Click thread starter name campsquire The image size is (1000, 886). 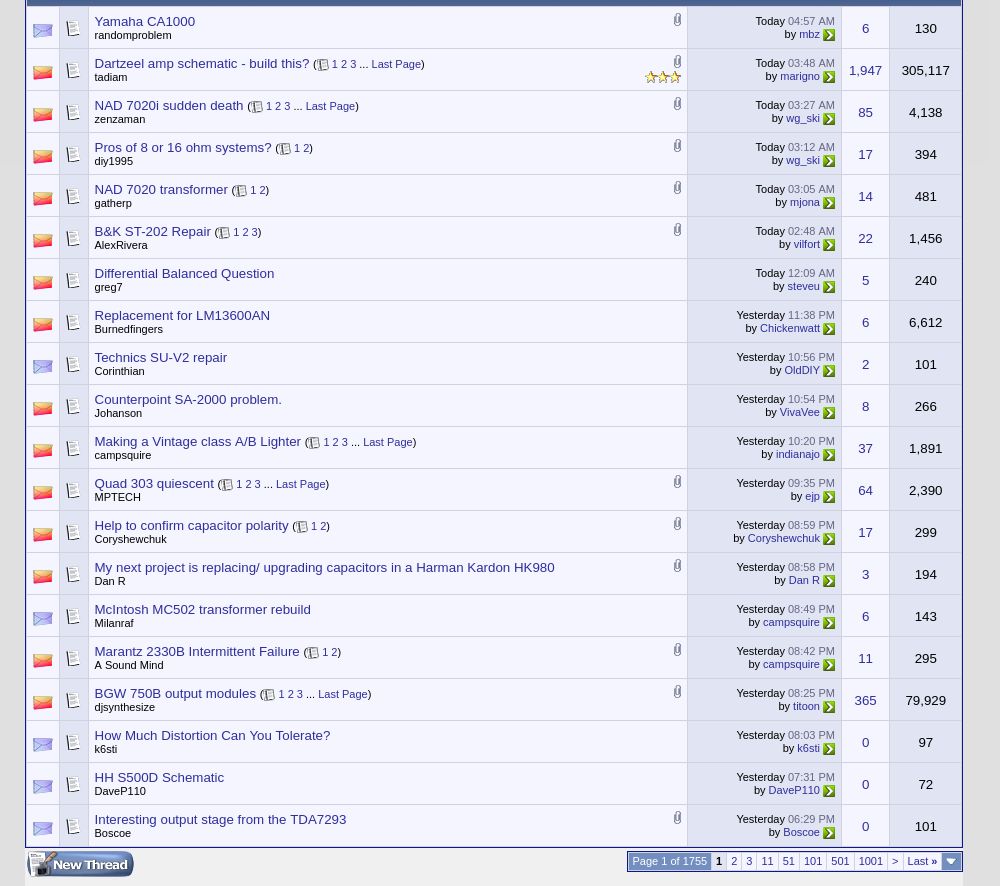click(123, 455)
